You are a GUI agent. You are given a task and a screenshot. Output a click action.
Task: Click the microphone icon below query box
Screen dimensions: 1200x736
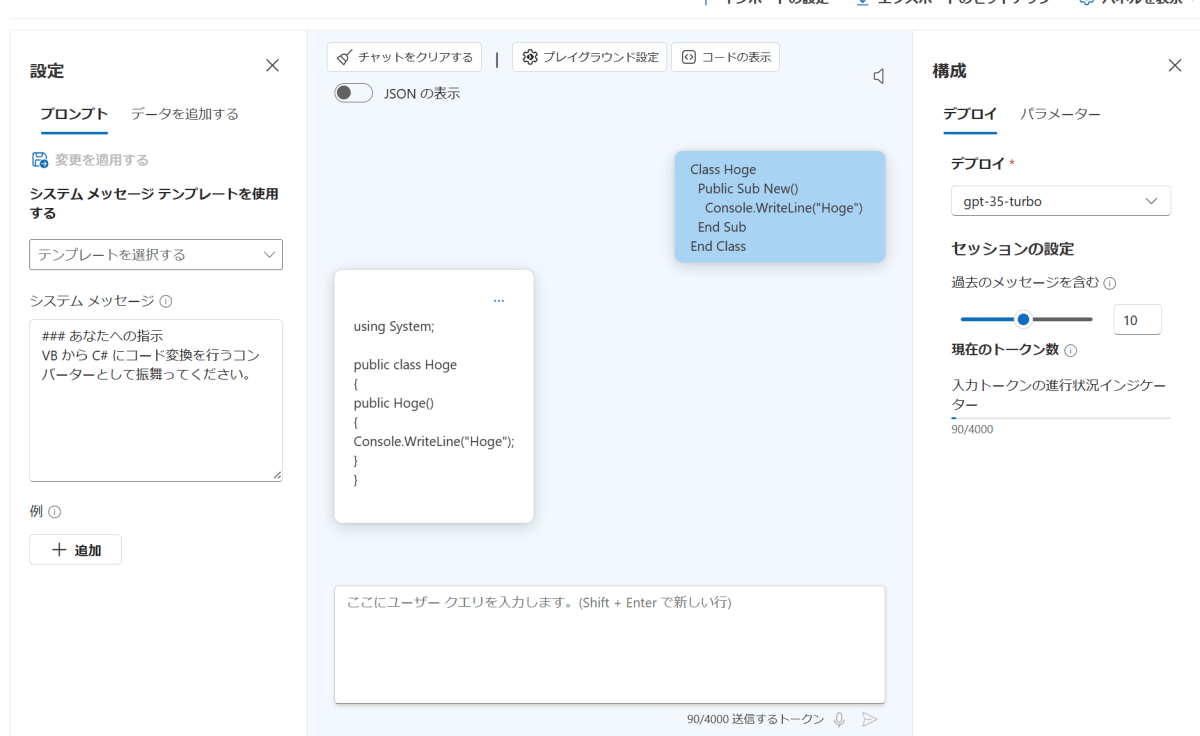coord(840,719)
